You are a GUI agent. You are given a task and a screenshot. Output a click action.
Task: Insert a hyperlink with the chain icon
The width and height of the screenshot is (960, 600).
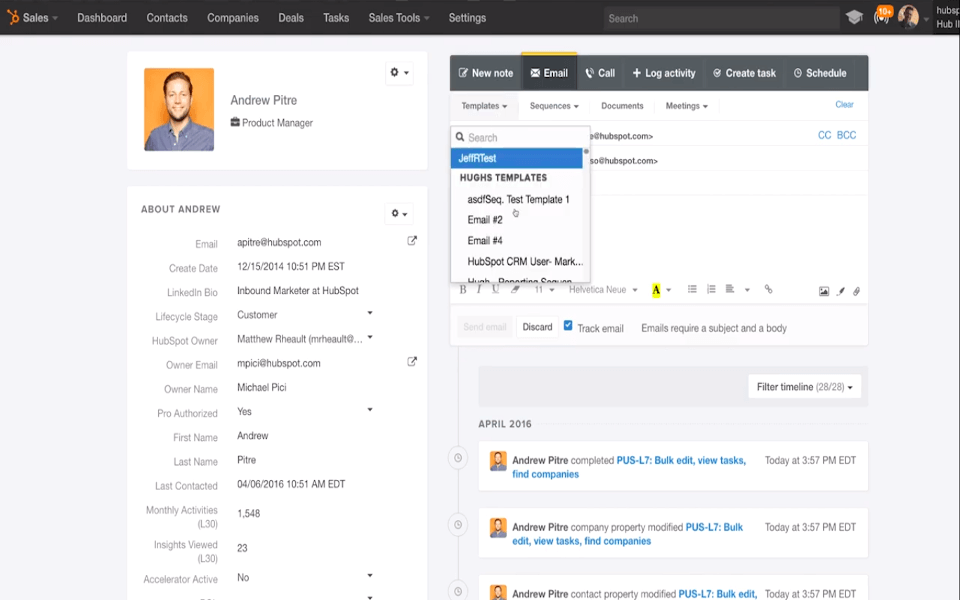coord(768,289)
